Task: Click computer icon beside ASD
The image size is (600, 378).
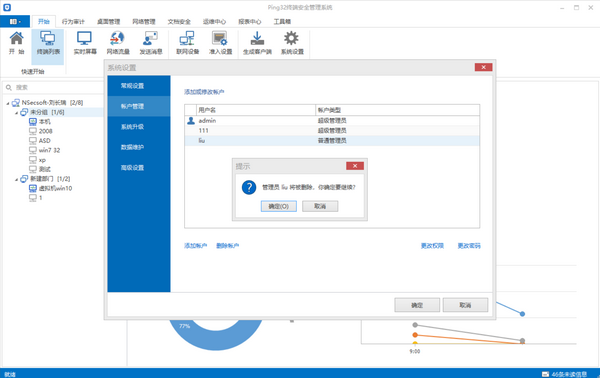Action: (x=33, y=141)
